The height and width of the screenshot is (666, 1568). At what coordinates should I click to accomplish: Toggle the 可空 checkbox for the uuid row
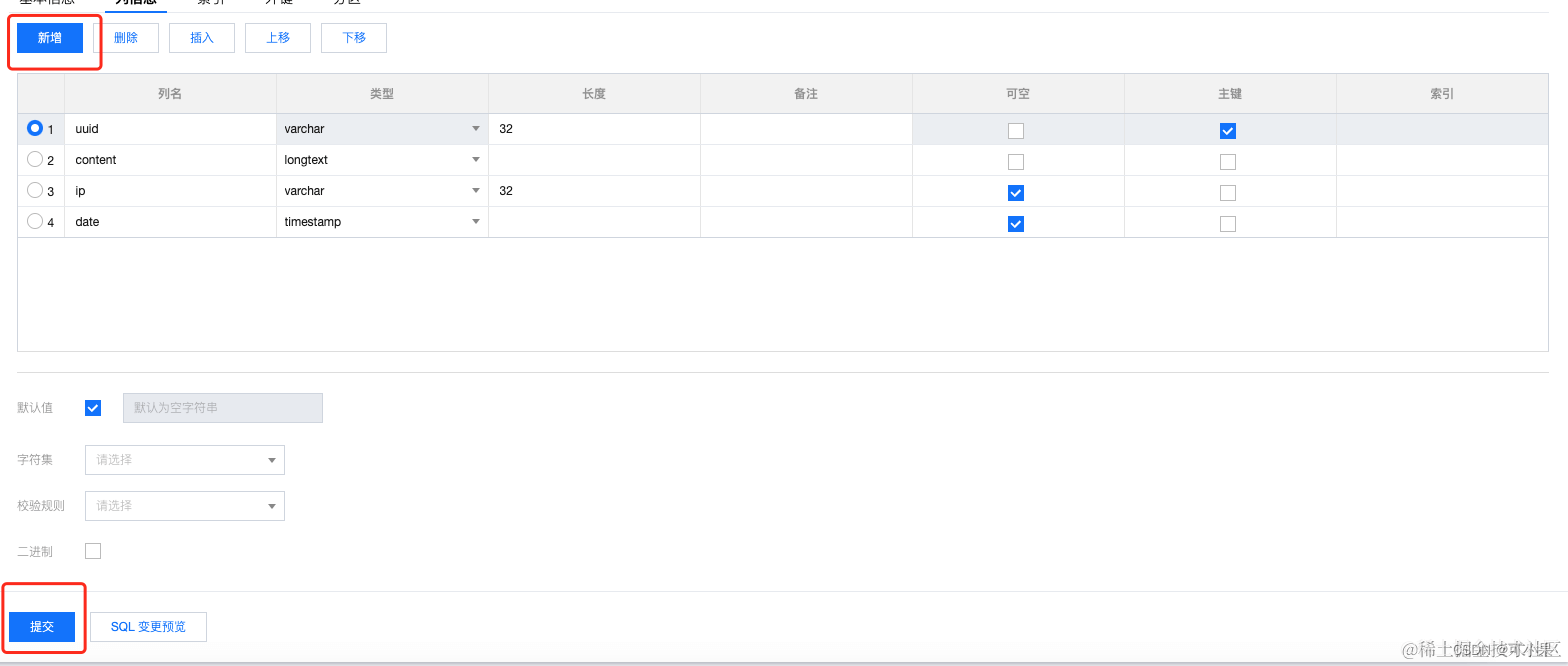point(1016,130)
